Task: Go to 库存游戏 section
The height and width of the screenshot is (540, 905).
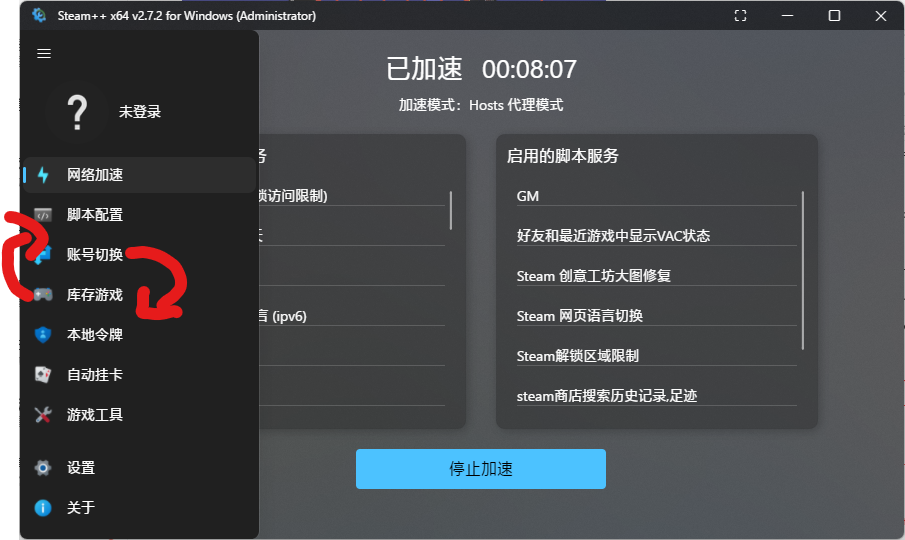Action: point(139,295)
